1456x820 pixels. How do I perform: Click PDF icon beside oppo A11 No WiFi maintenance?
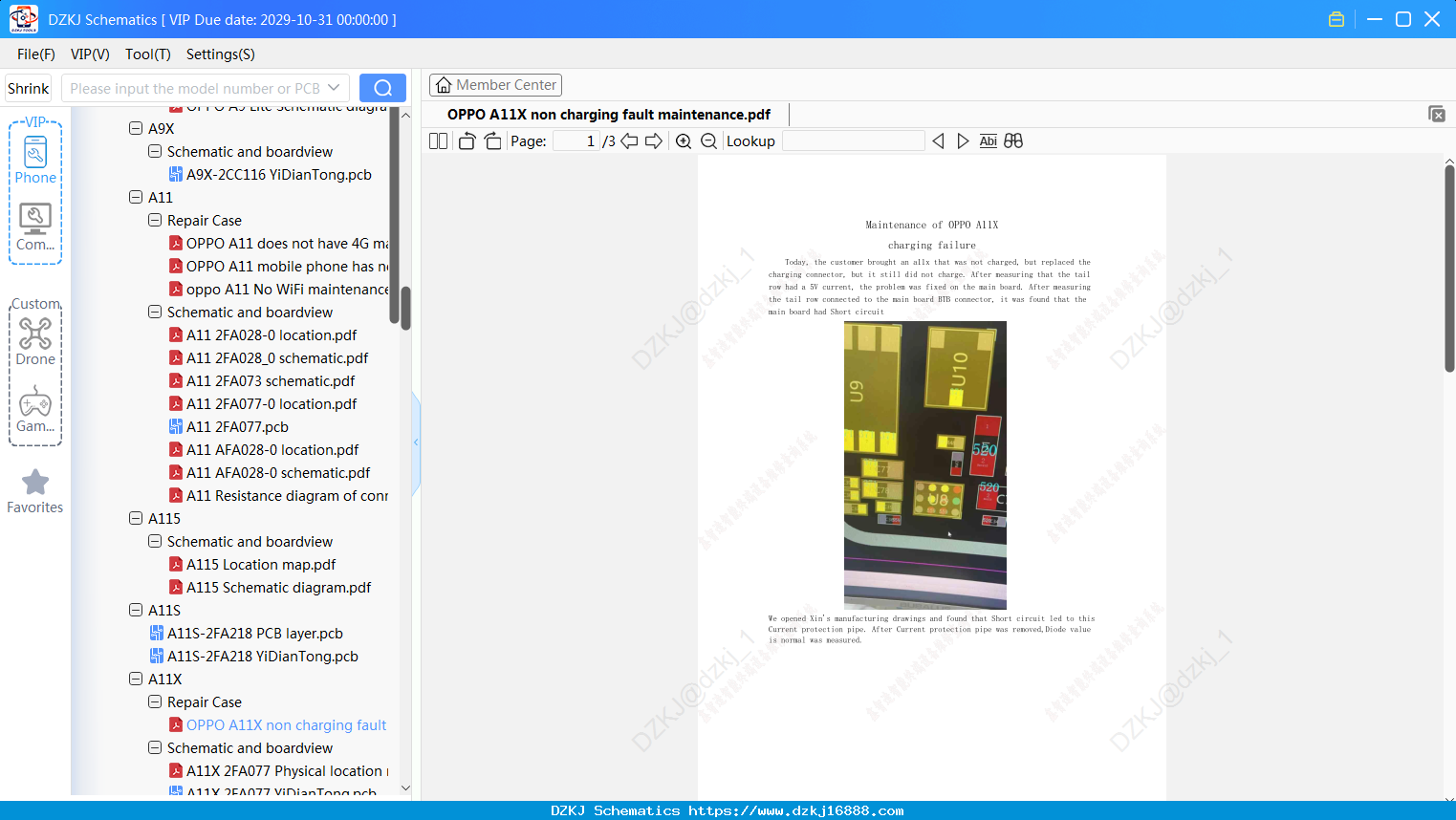point(176,290)
